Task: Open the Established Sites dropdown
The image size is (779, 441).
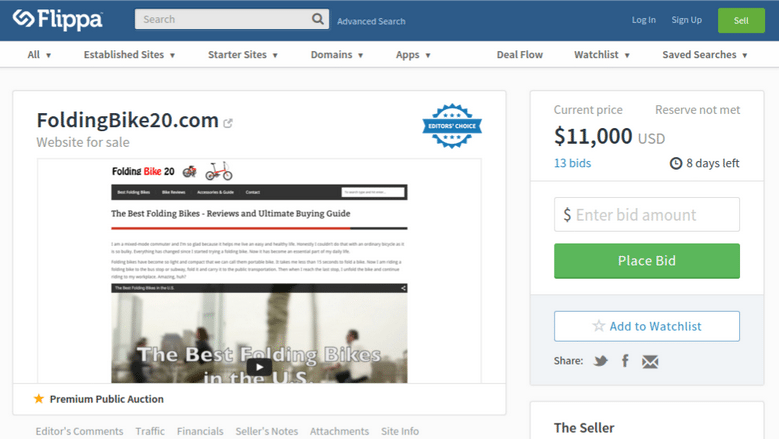Action: click(129, 55)
